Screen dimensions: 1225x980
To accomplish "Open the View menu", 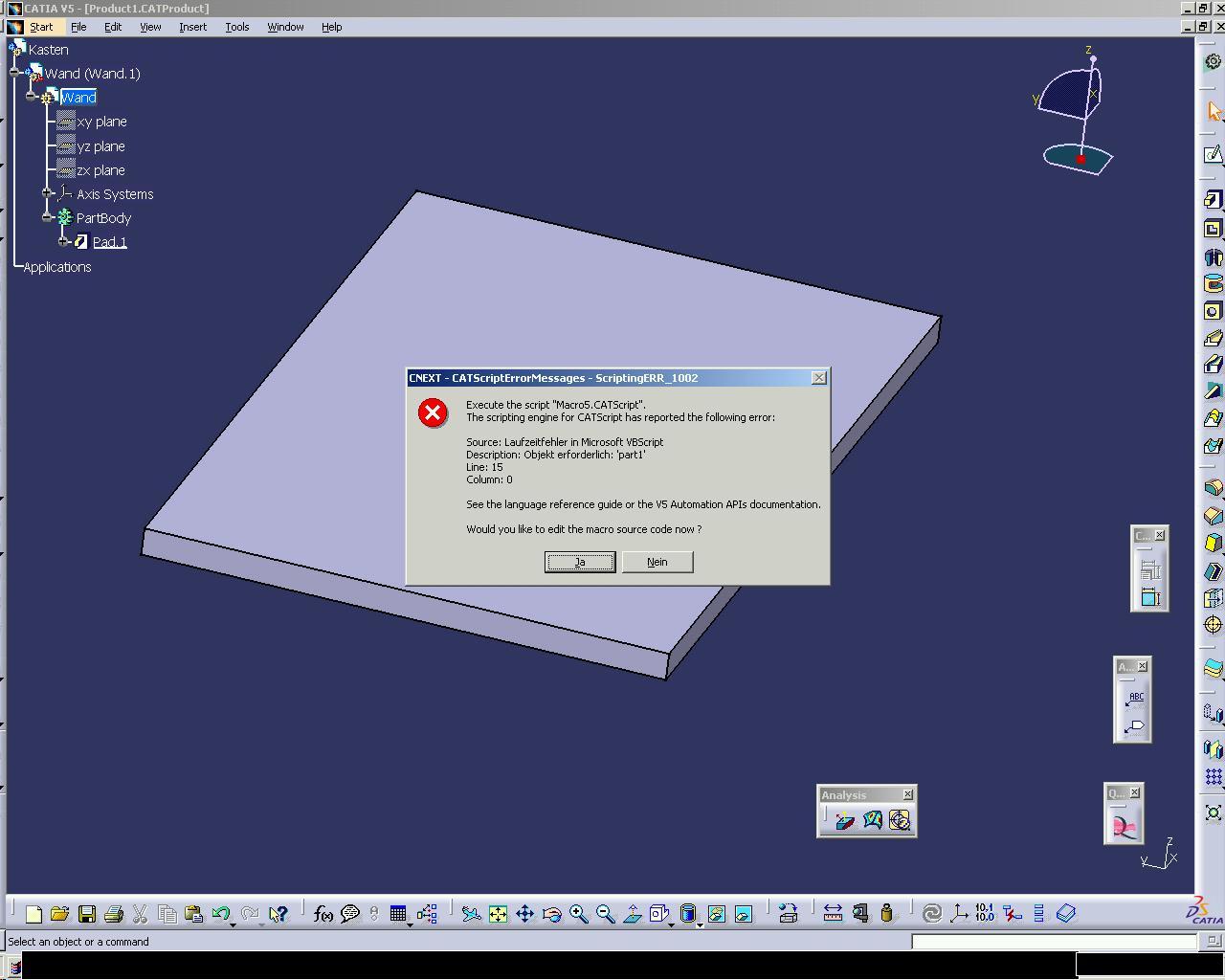I will point(150,27).
